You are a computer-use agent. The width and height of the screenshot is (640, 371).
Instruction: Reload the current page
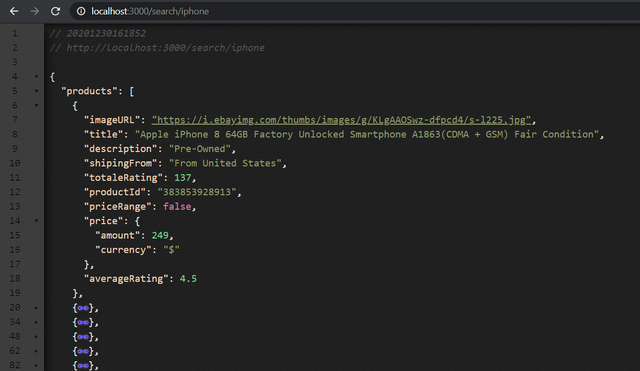click(56, 11)
